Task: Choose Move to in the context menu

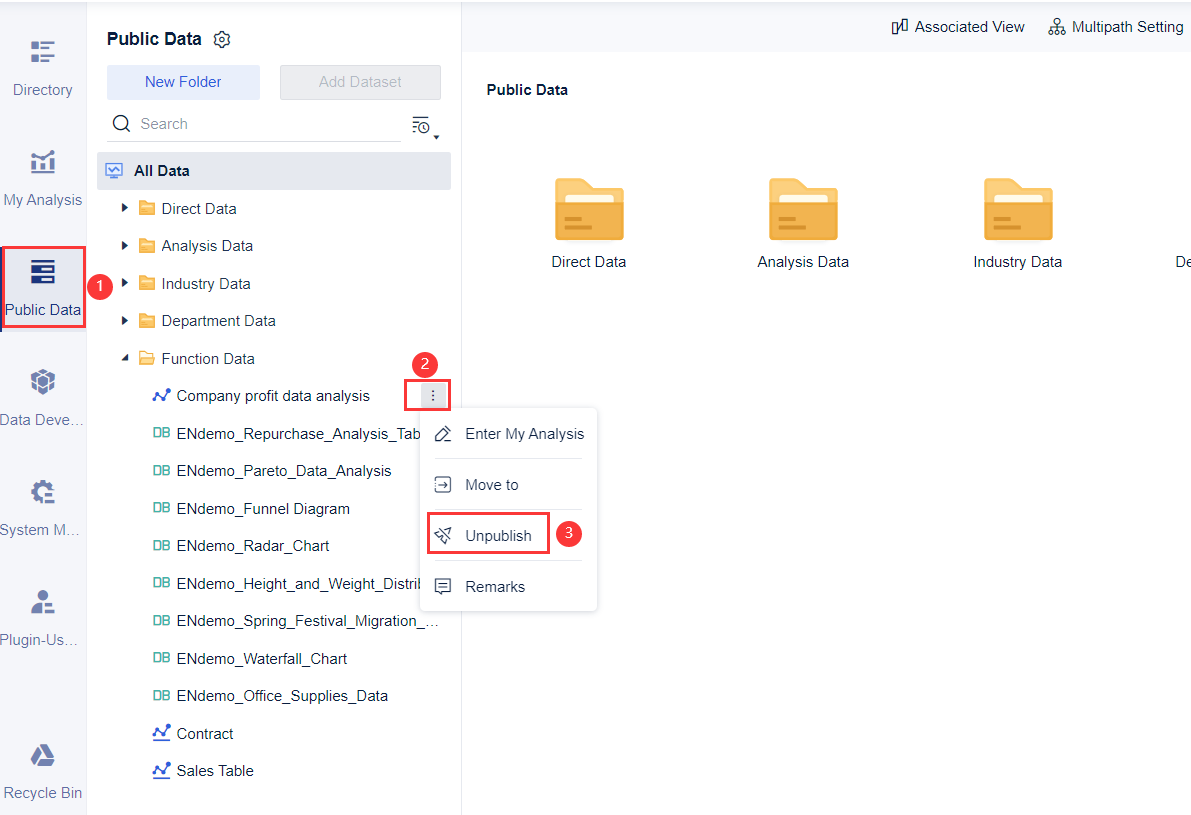Action: pyautogui.click(x=490, y=484)
